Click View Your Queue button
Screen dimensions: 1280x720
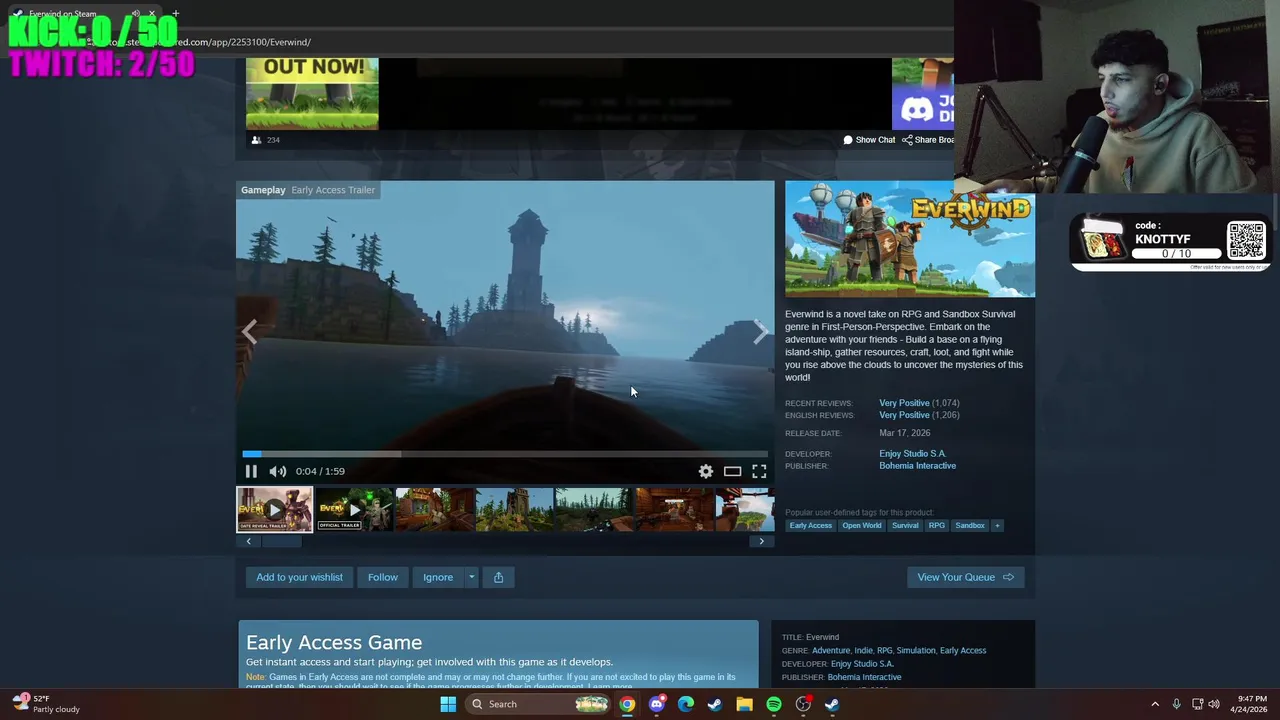click(965, 577)
